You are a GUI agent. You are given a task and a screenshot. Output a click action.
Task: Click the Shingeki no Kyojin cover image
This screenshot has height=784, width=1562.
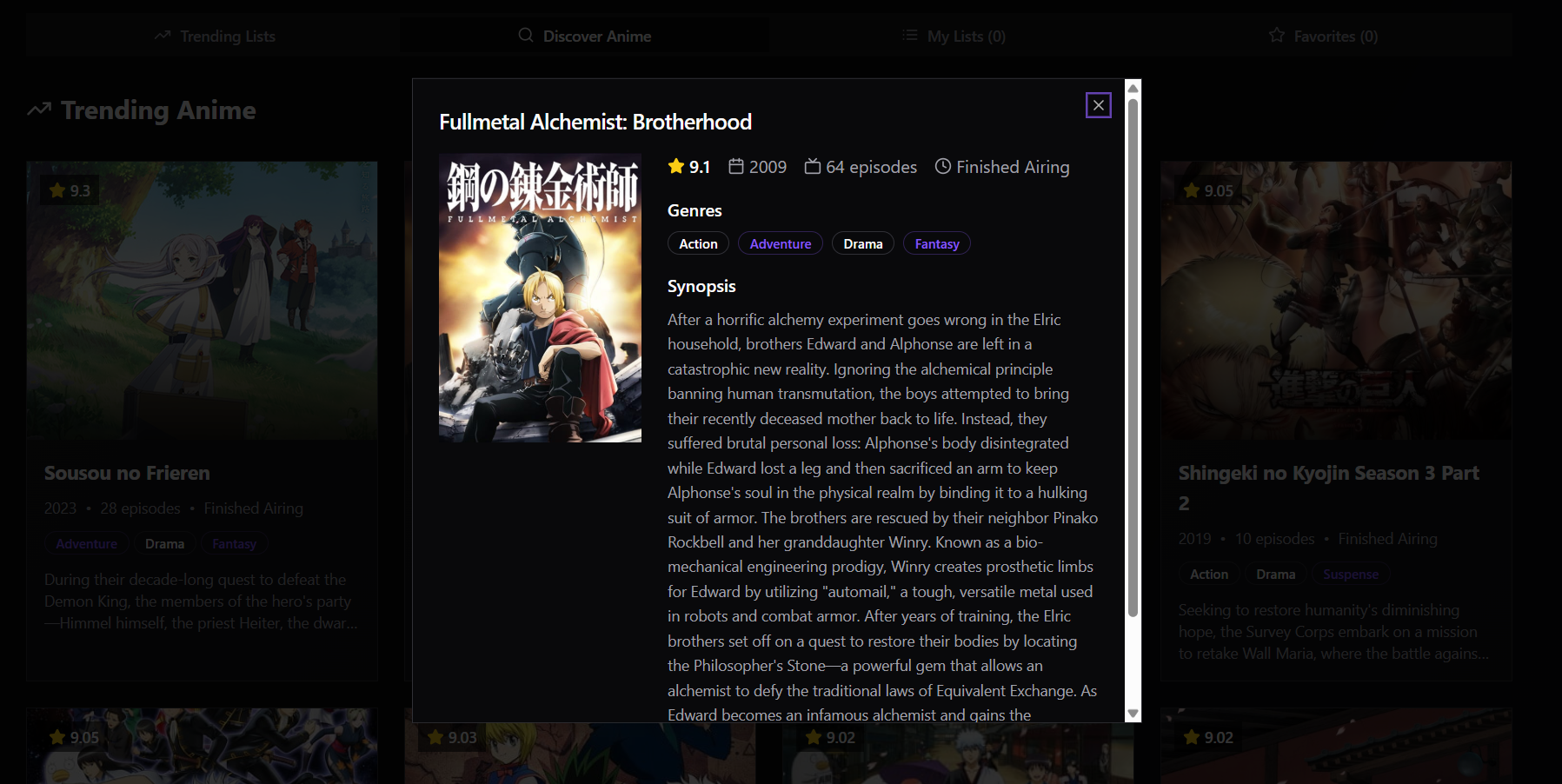(x=1336, y=301)
